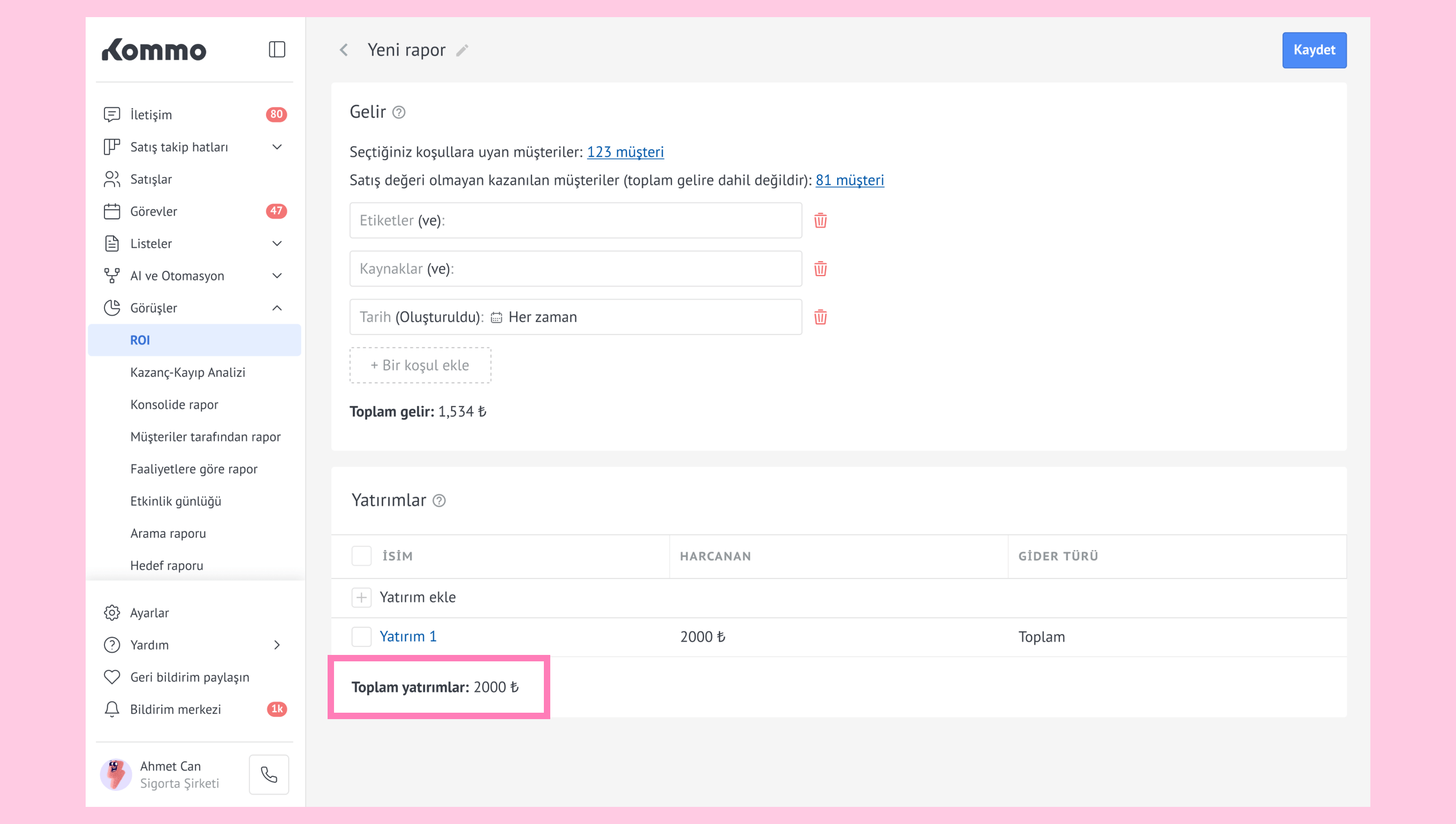Expand the Listeler section chevron

pyautogui.click(x=277, y=243)
